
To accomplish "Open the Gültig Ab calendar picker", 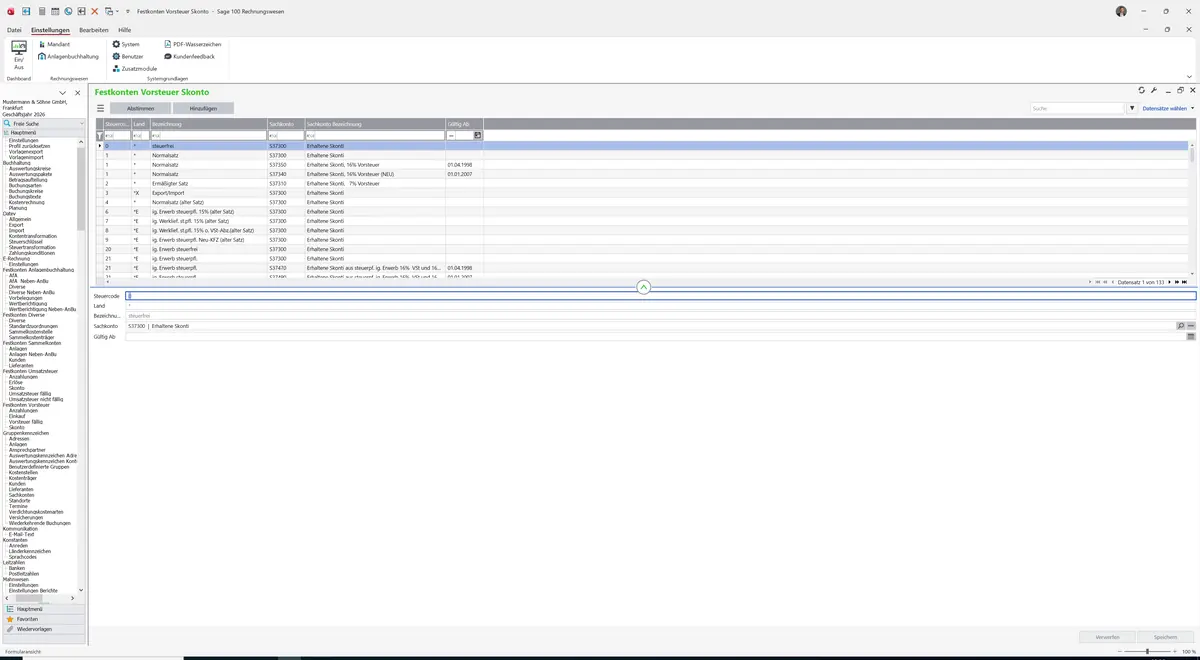I will (x=1191, y=336).
